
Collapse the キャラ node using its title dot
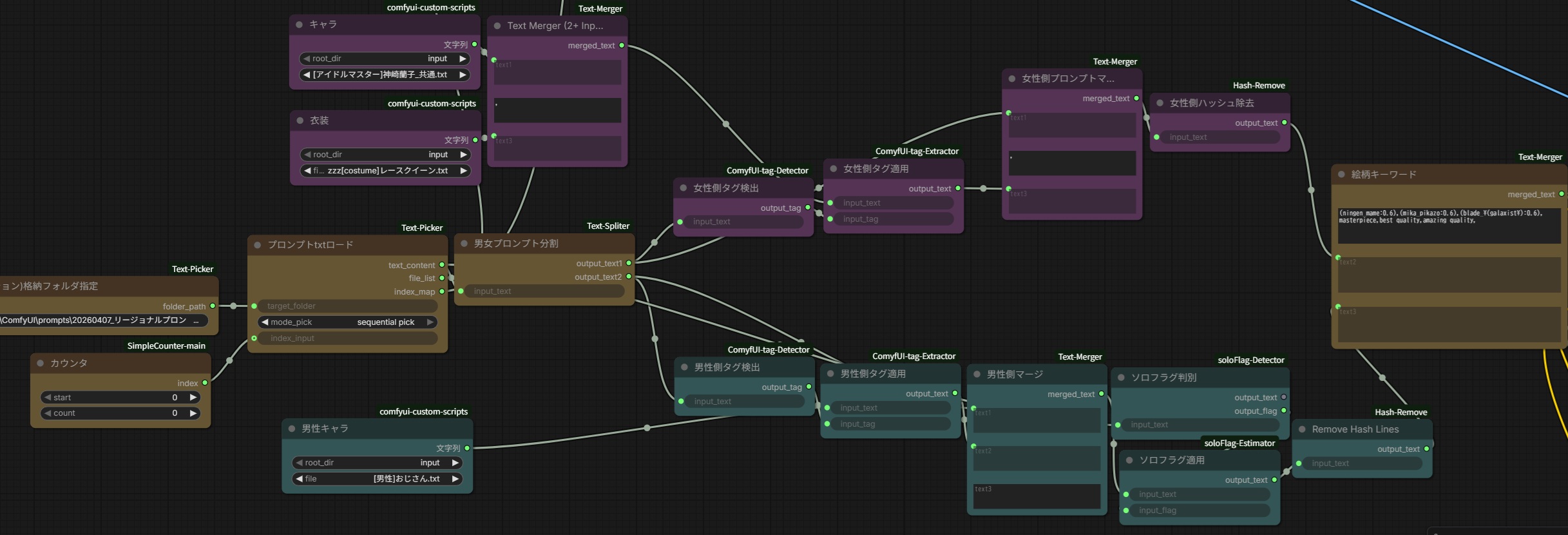pyautogui.click(x=300, y=24)
